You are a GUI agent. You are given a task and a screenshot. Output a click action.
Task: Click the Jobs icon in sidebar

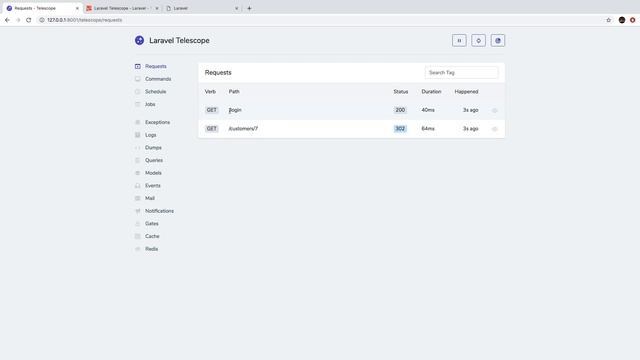click(138, 104)
